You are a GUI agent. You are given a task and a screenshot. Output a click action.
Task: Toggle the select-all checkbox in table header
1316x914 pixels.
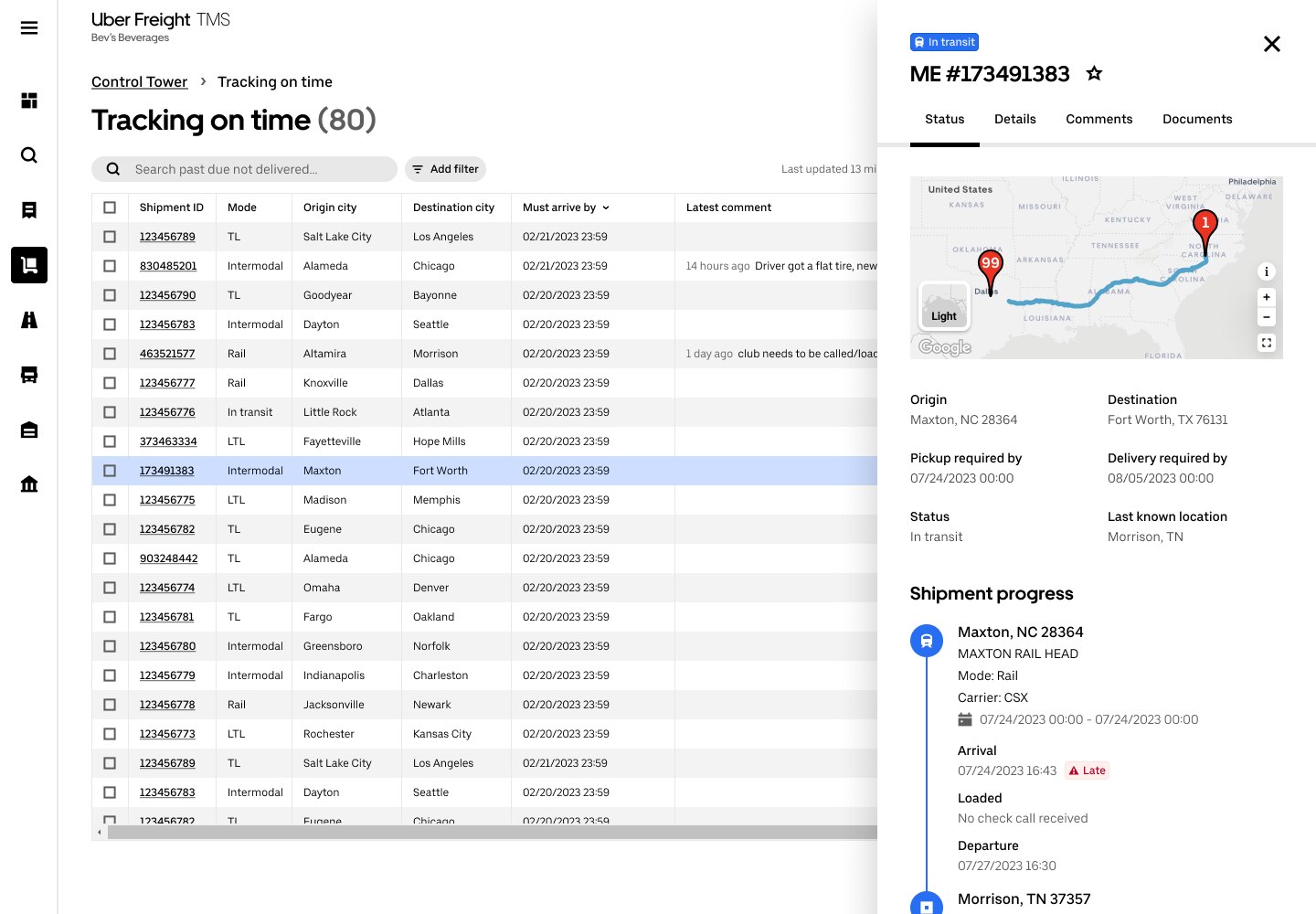pos(110,207)
